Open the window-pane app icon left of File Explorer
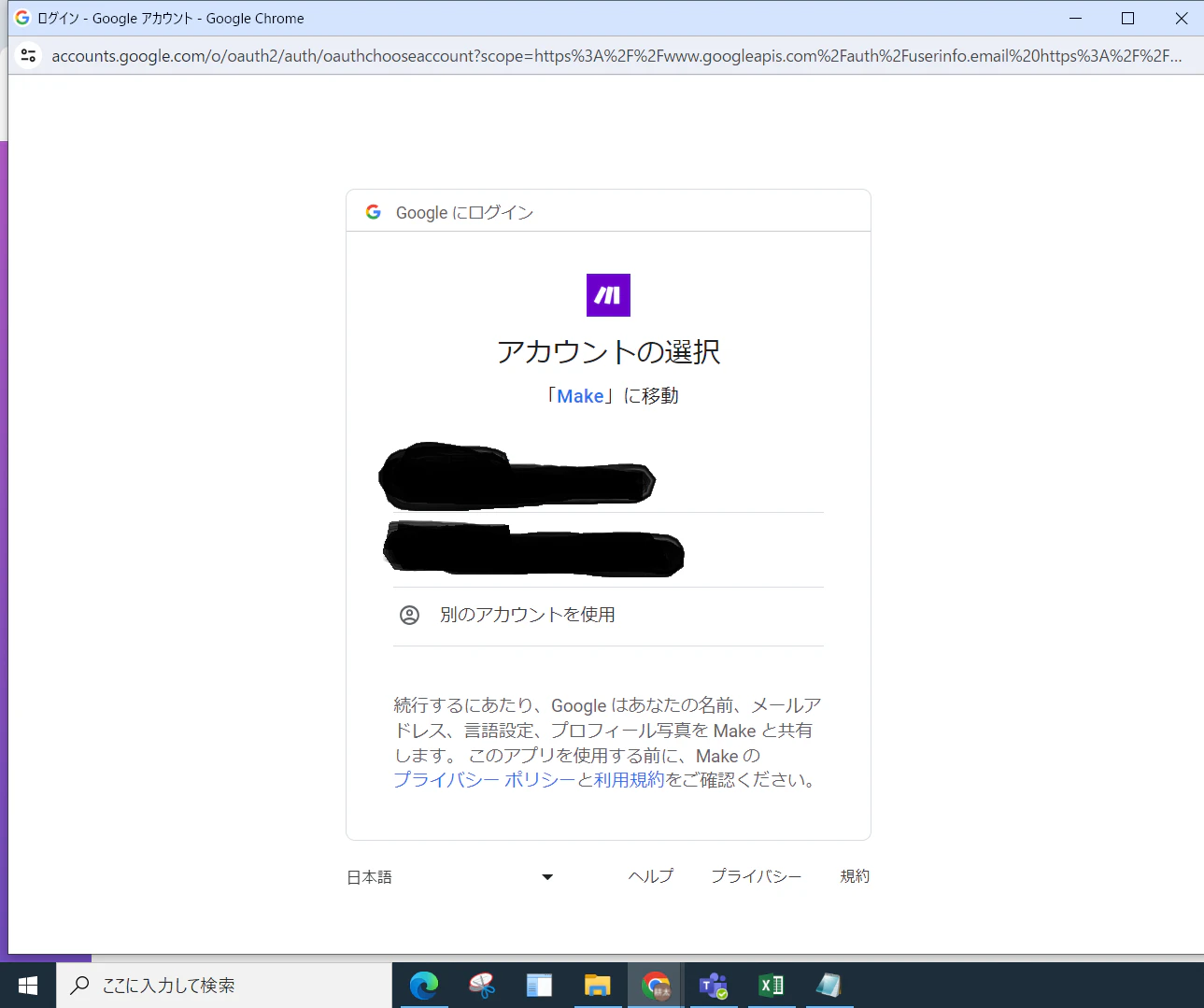Image resolution: width=1204 pixels, height=1008 pixels. coord(540,986)
